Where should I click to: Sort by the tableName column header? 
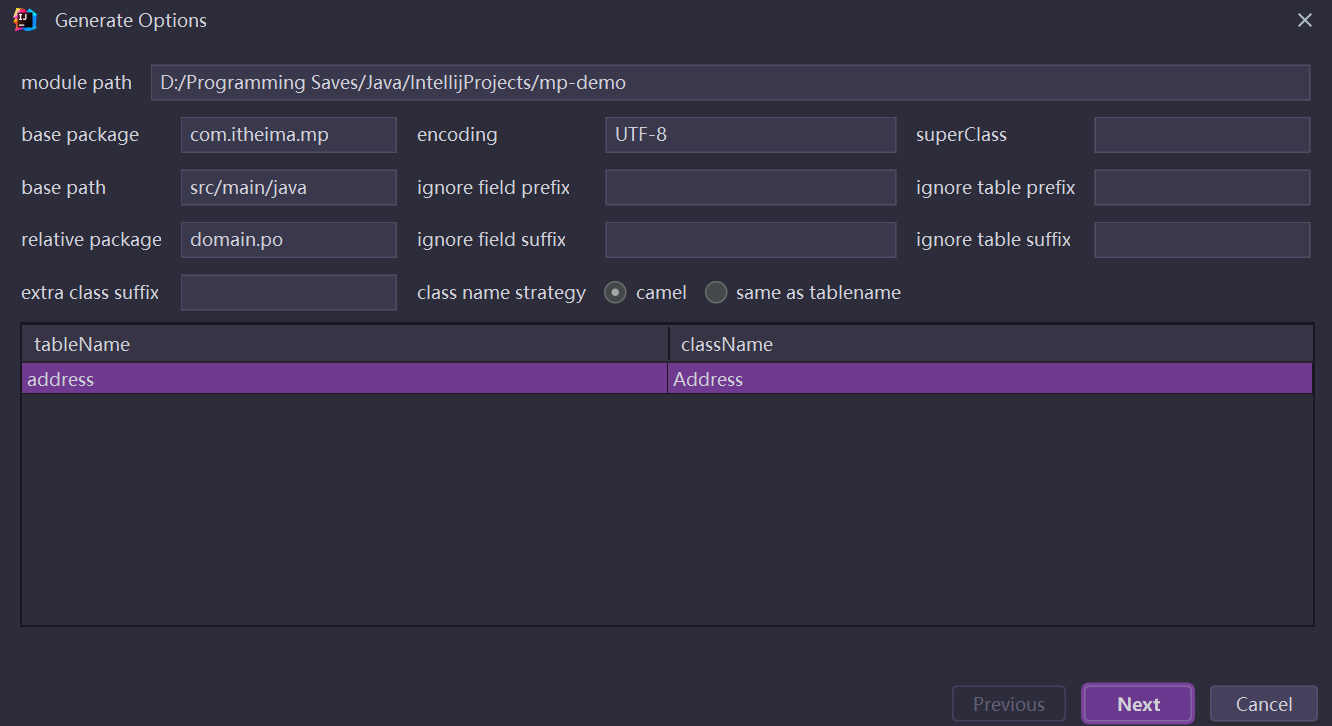pyautogui.click(x=344, y=344)
